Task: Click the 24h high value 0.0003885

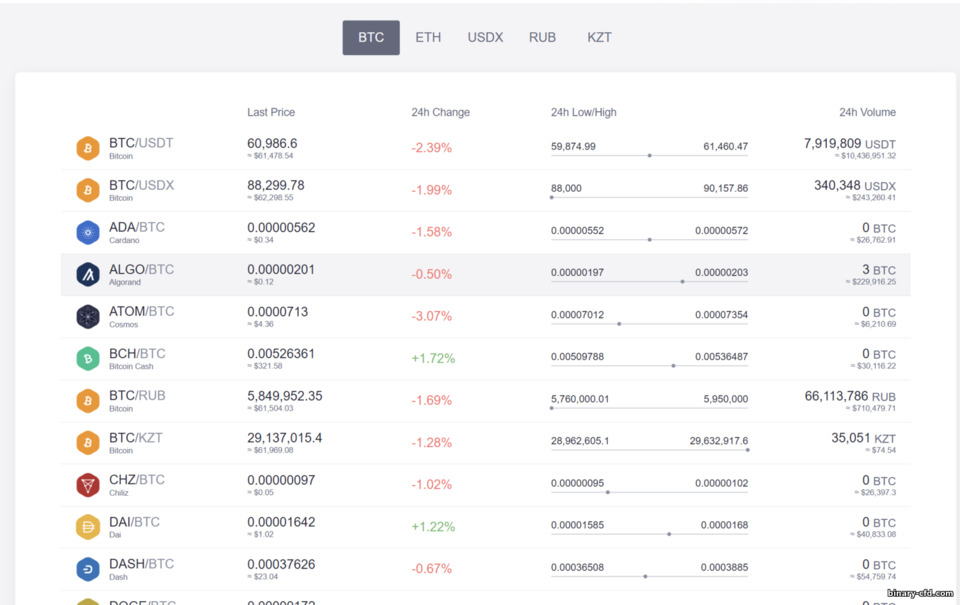Action: point(724,567)
